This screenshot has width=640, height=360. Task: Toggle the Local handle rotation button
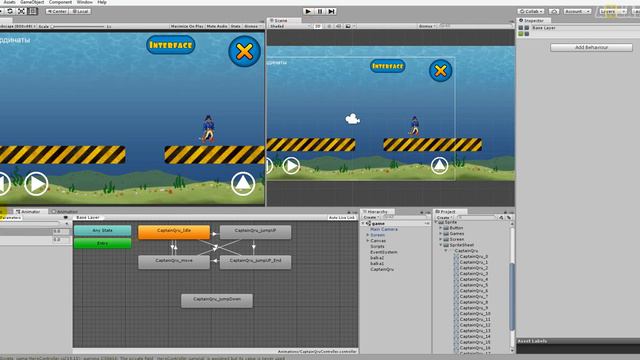(x=80, y=11)
